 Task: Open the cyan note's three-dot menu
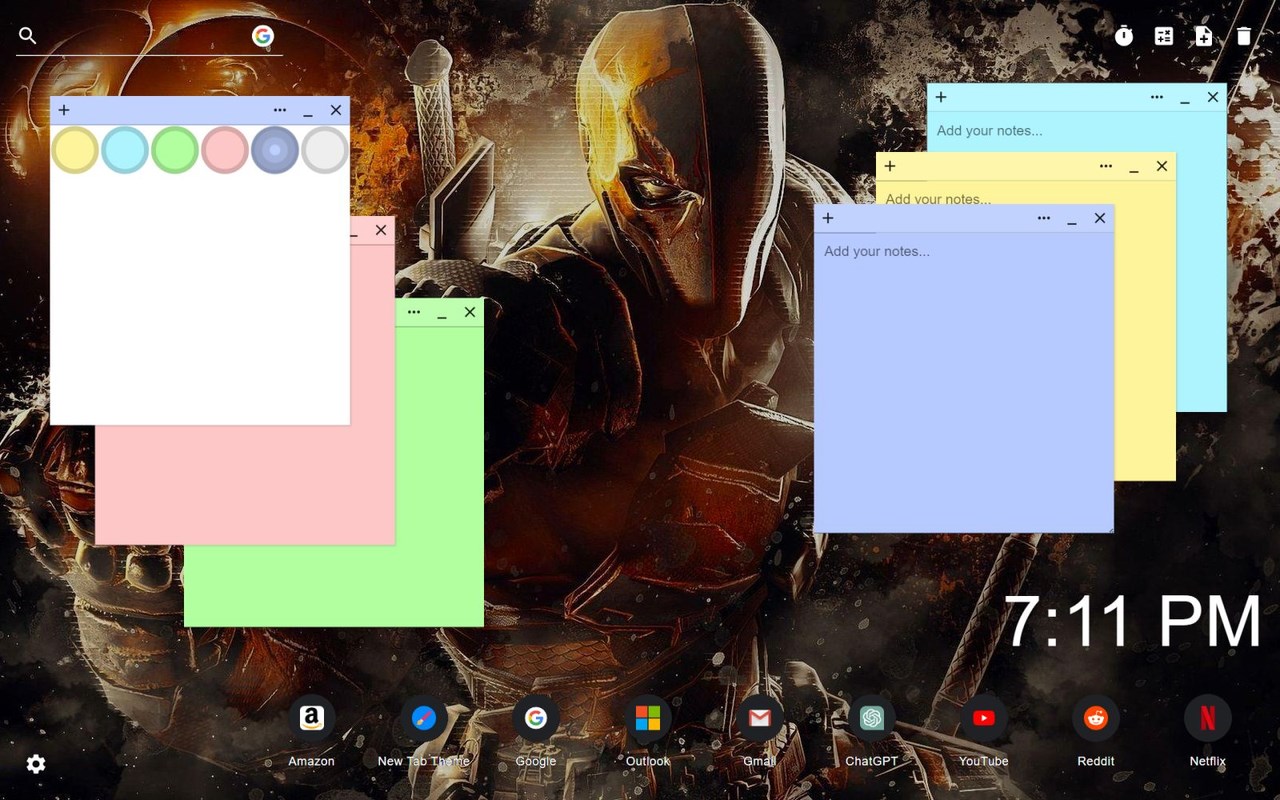tap(1157, 97)
